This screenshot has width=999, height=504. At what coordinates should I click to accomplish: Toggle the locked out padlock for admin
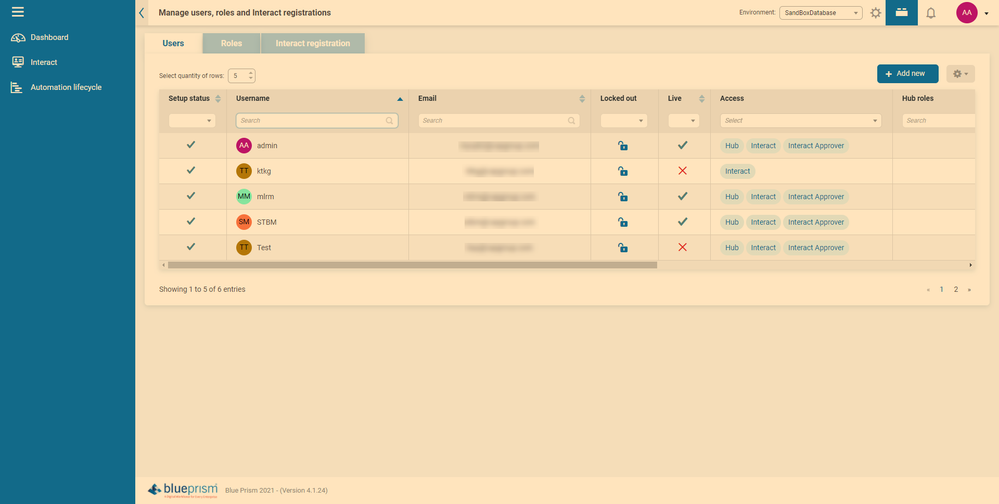623,146
